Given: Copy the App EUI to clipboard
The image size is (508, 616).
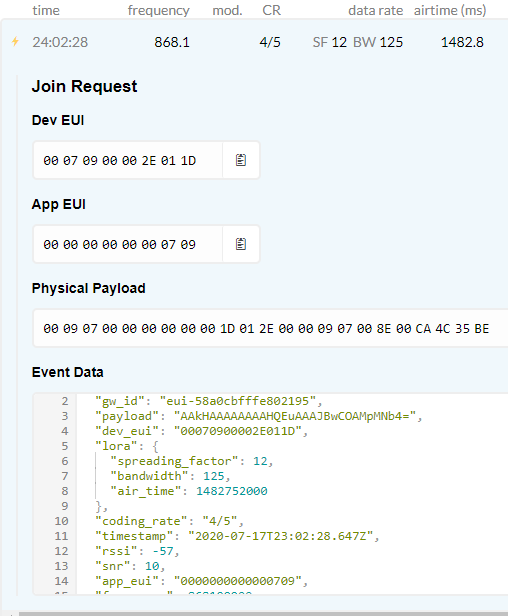Looking at the screenshot, I should [241, 244].
